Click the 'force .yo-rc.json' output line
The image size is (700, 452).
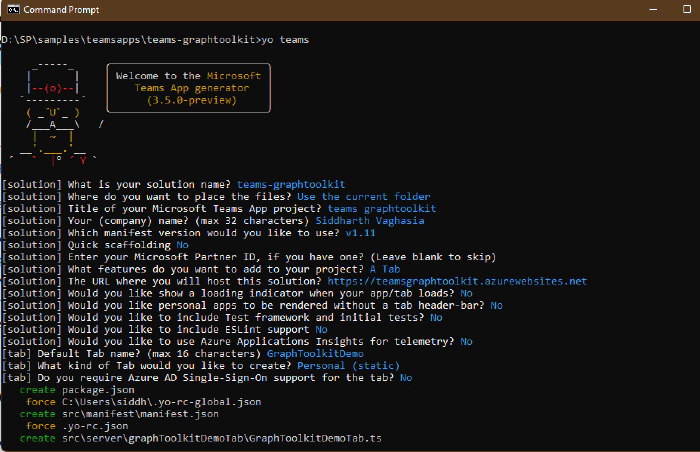(74, 425)
